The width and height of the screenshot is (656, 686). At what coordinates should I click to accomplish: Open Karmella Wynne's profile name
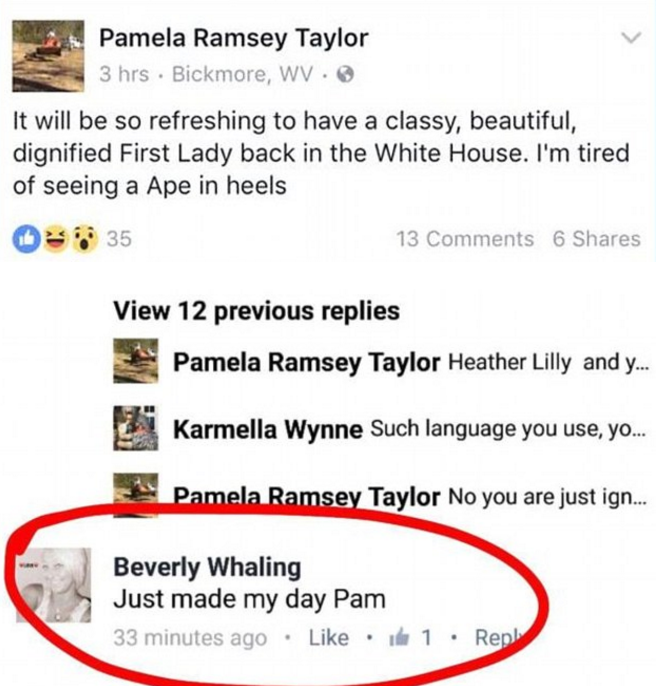coord(268,429)
